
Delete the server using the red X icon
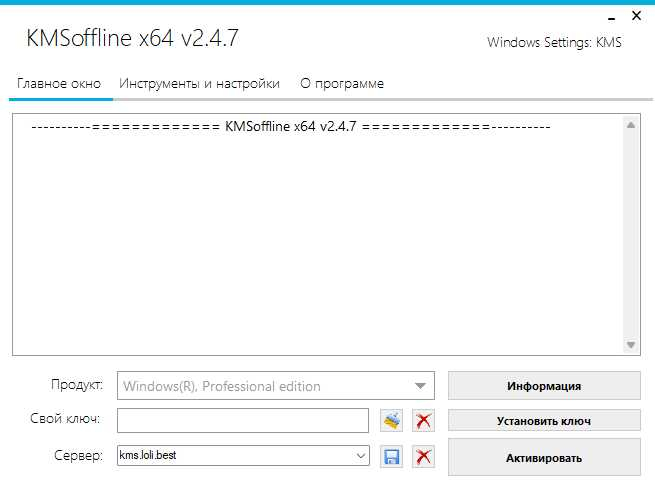point(423,456)
